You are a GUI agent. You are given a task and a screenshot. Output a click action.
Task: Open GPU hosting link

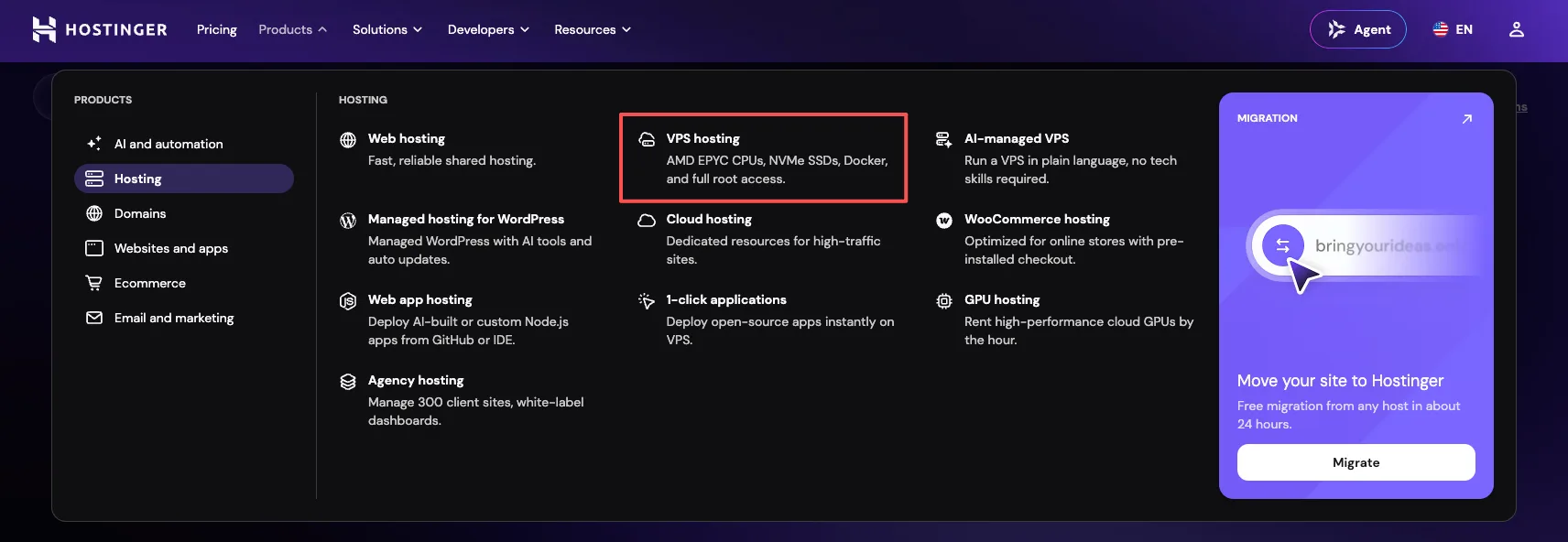pyautogui.click(x=1002, y=299)
